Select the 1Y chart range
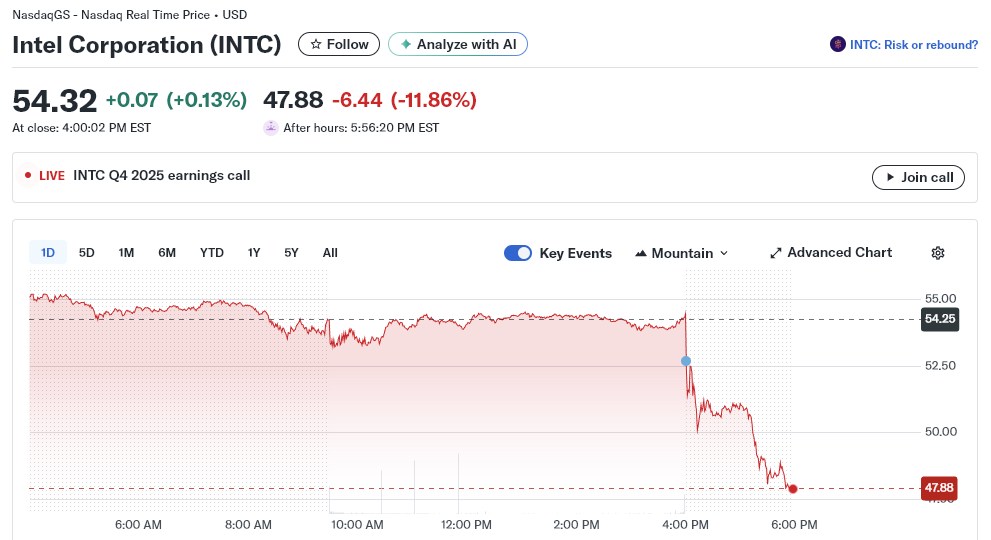This screenshot has height=540, width=991. click(254, 253)
